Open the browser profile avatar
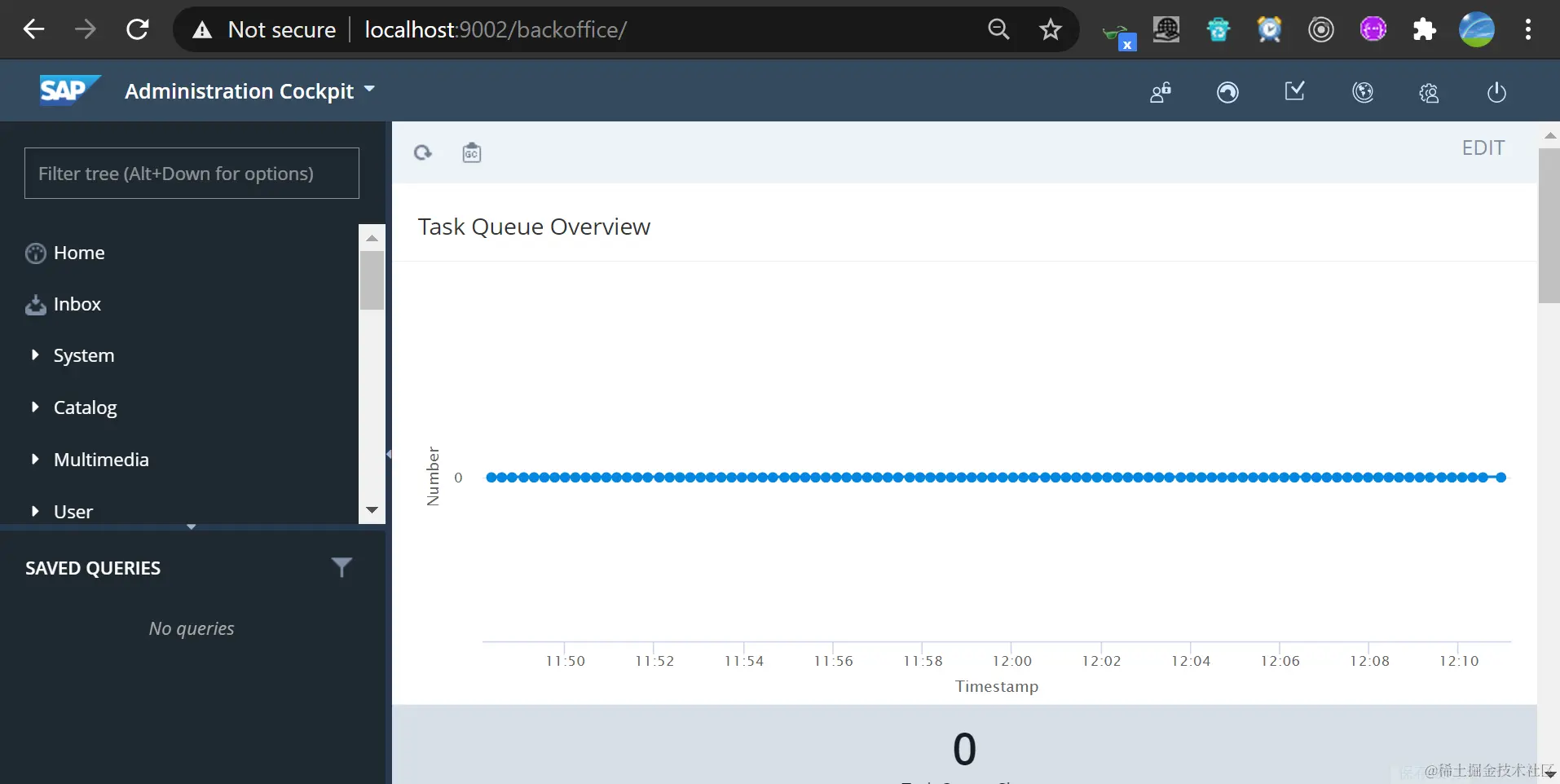This screenshot has width=1560, height=784. 1477,30
